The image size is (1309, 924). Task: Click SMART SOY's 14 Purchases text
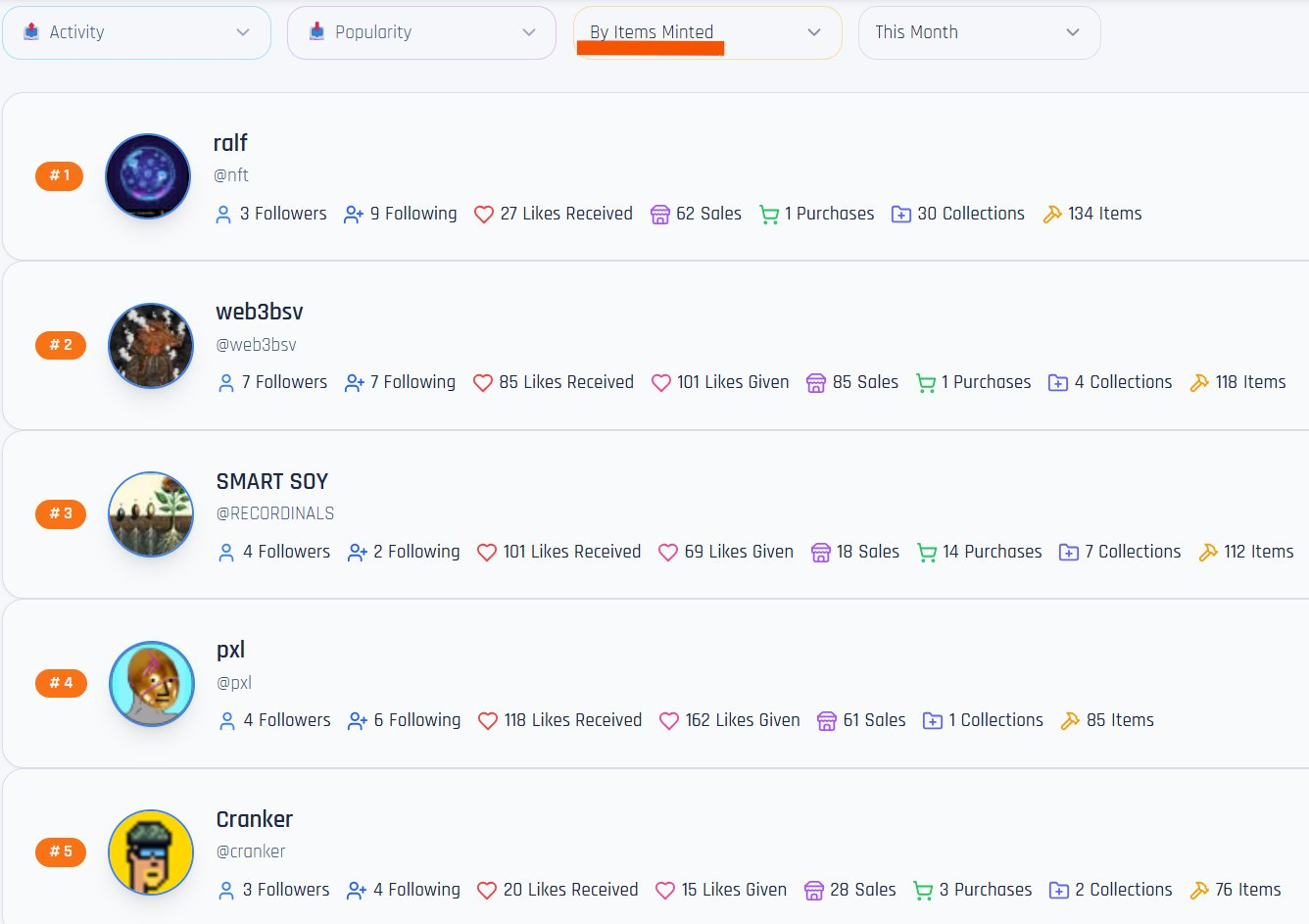[x=993, y=552]
